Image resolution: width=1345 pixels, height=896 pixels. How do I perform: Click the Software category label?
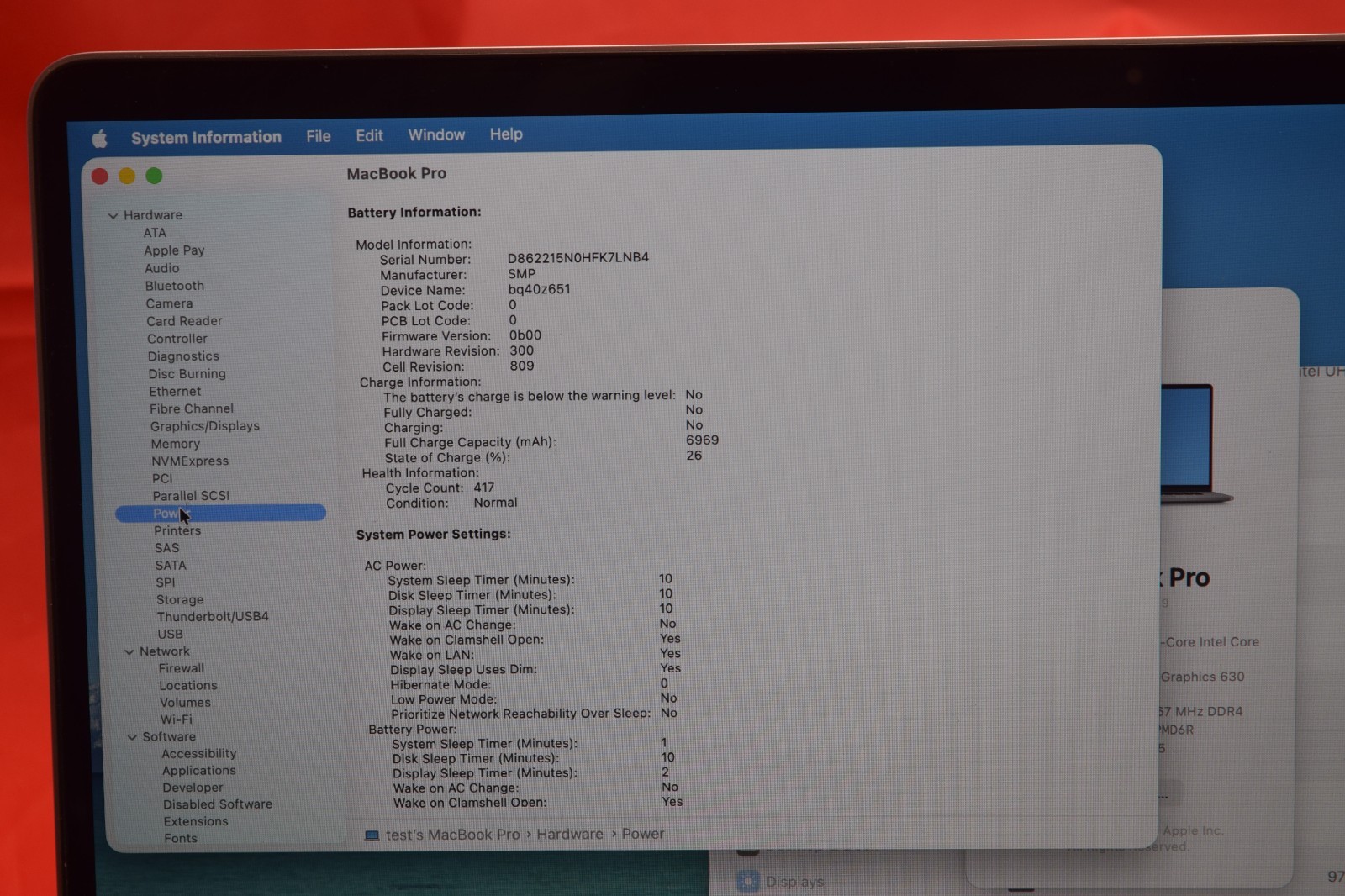169,737
